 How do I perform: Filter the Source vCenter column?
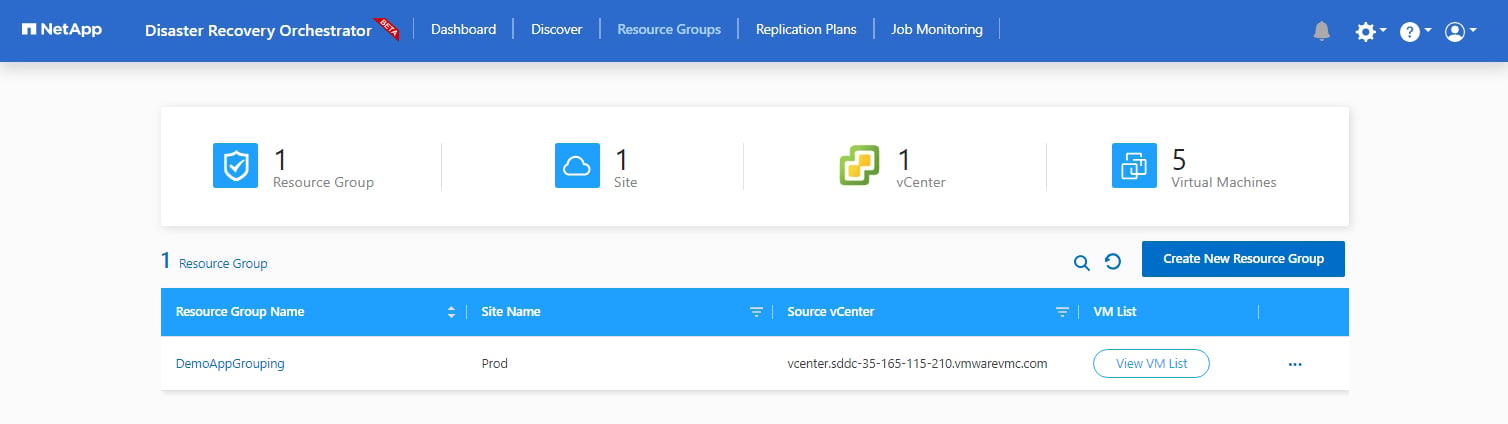(1063, 312)
